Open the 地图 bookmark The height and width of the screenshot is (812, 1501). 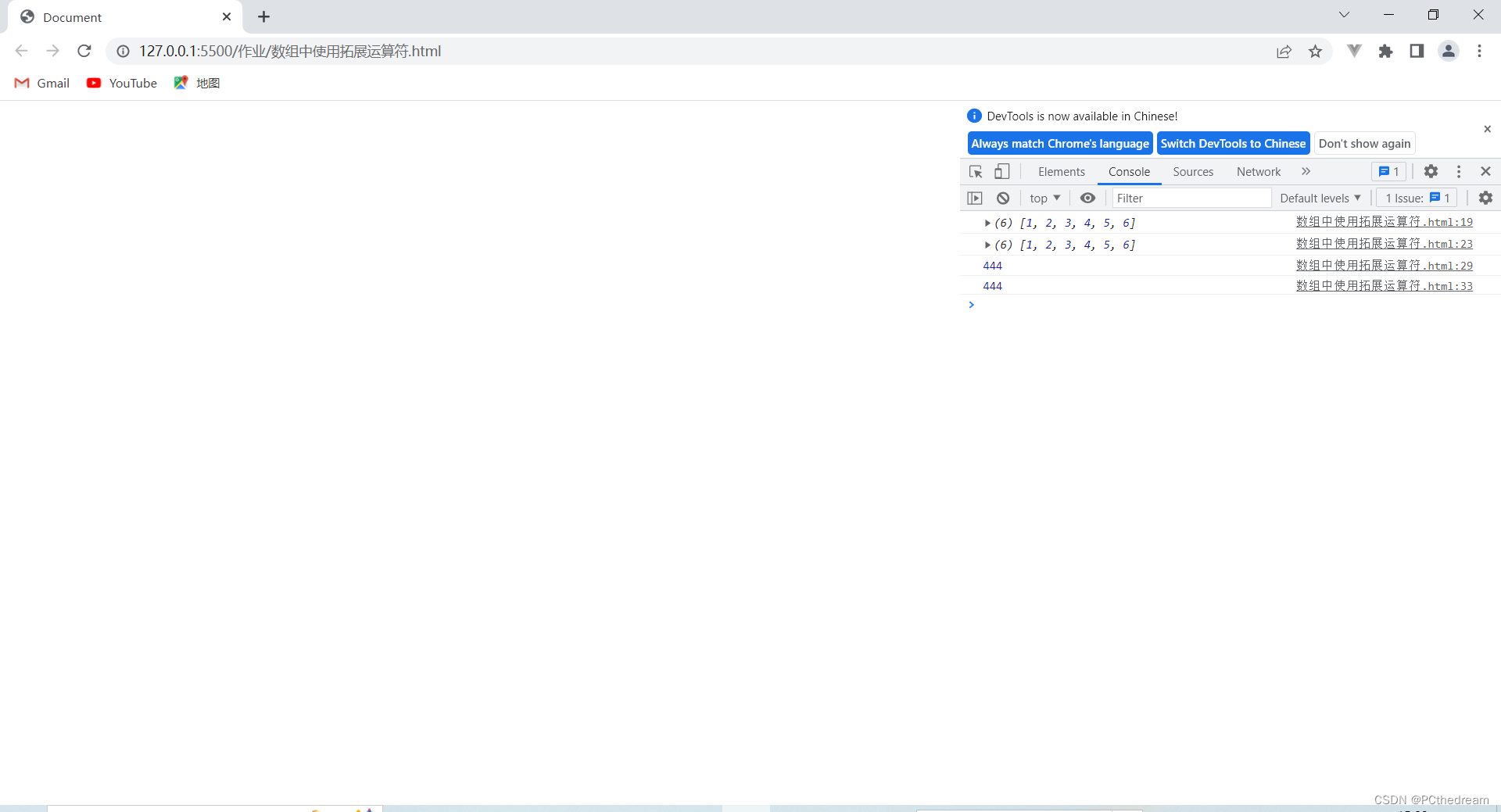coord(197,83)
